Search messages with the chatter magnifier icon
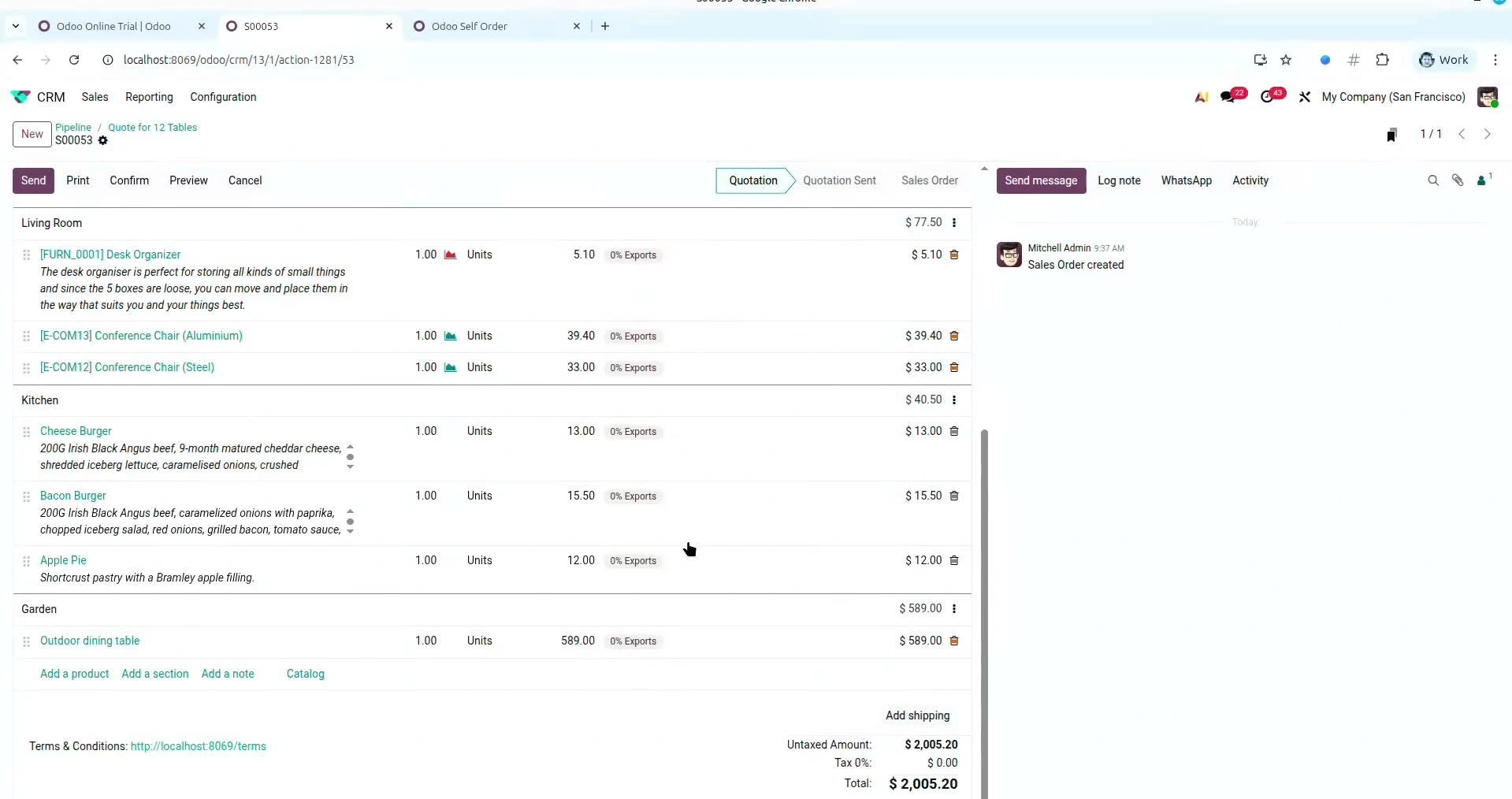 1432,180
